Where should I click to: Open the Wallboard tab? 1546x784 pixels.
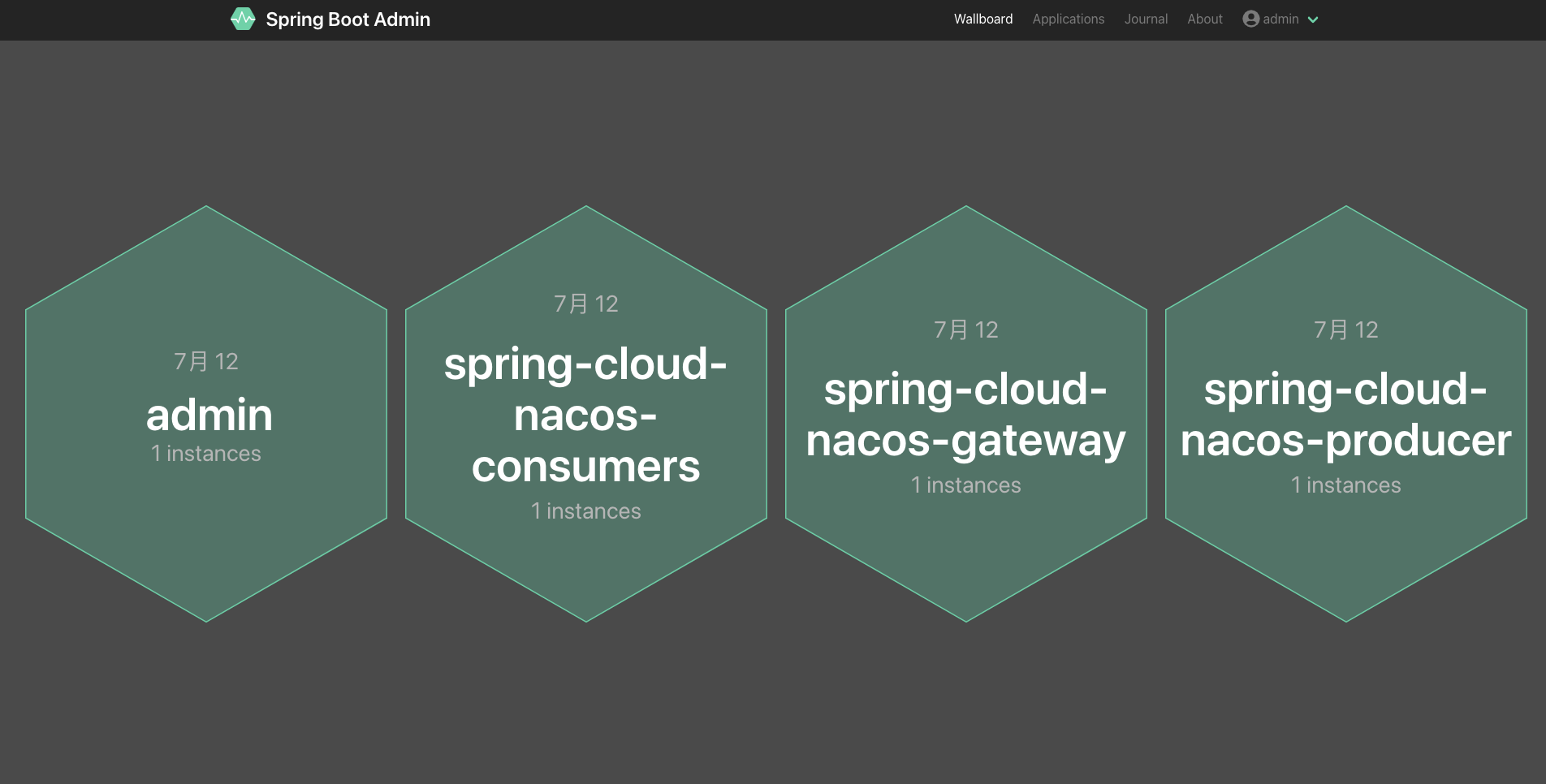[982, 19]
